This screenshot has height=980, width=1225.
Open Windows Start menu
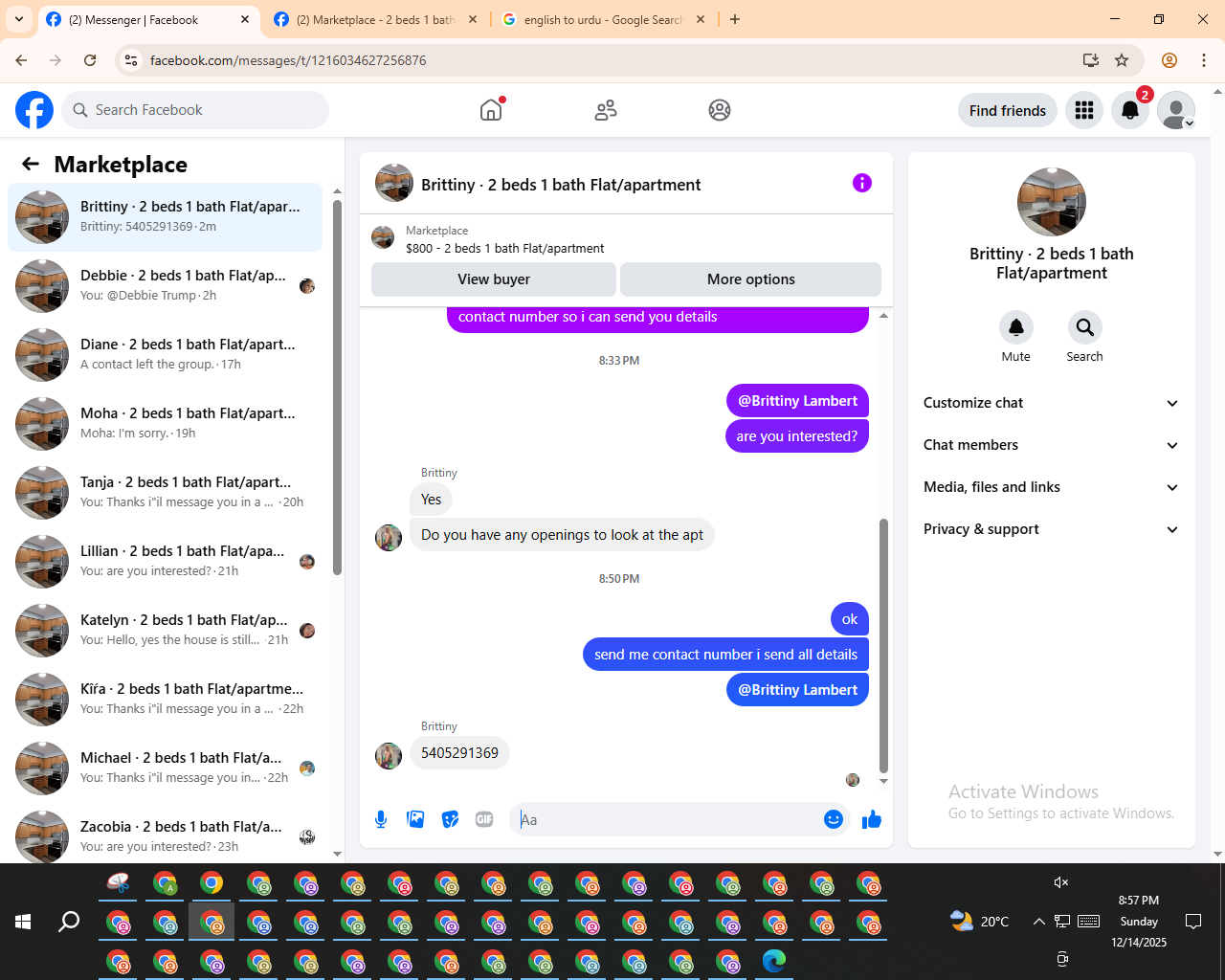(x=23, y=922)
